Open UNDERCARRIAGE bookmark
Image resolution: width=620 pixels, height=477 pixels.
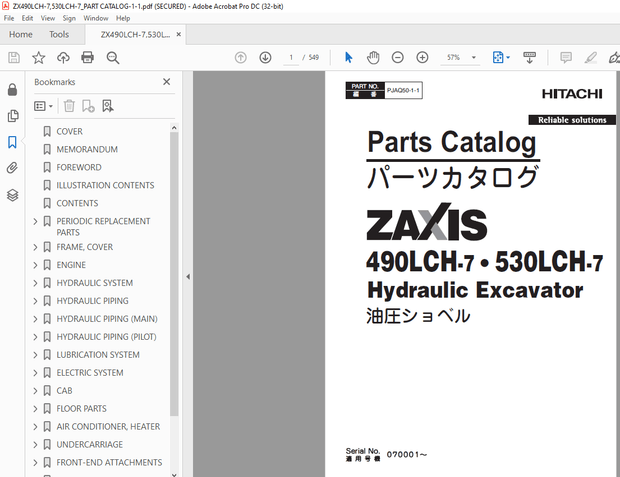pyautogui.click(x=89, y=445)
